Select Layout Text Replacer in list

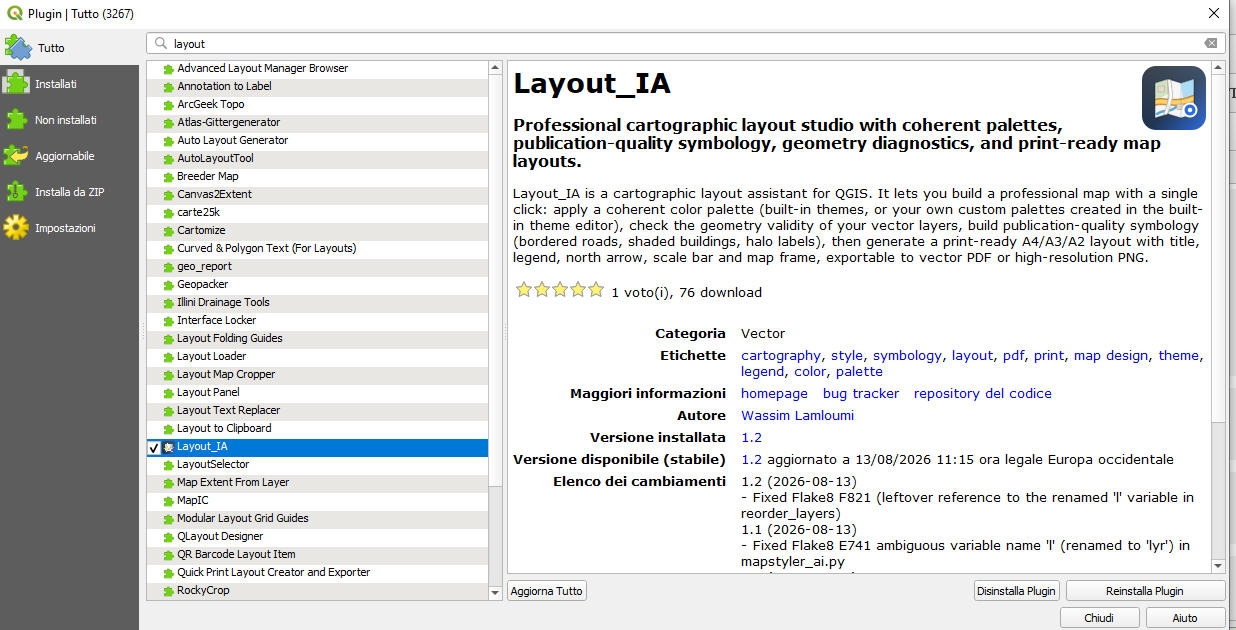click(318, 410)
